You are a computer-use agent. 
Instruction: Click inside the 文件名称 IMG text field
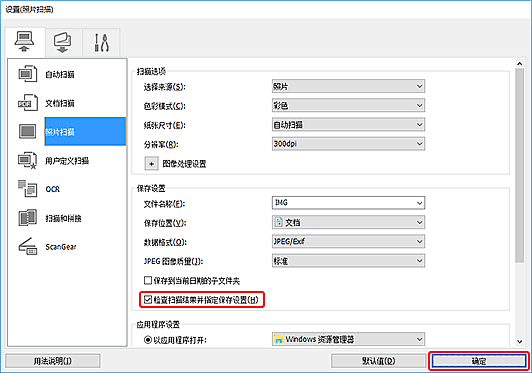tap(343, 203)
